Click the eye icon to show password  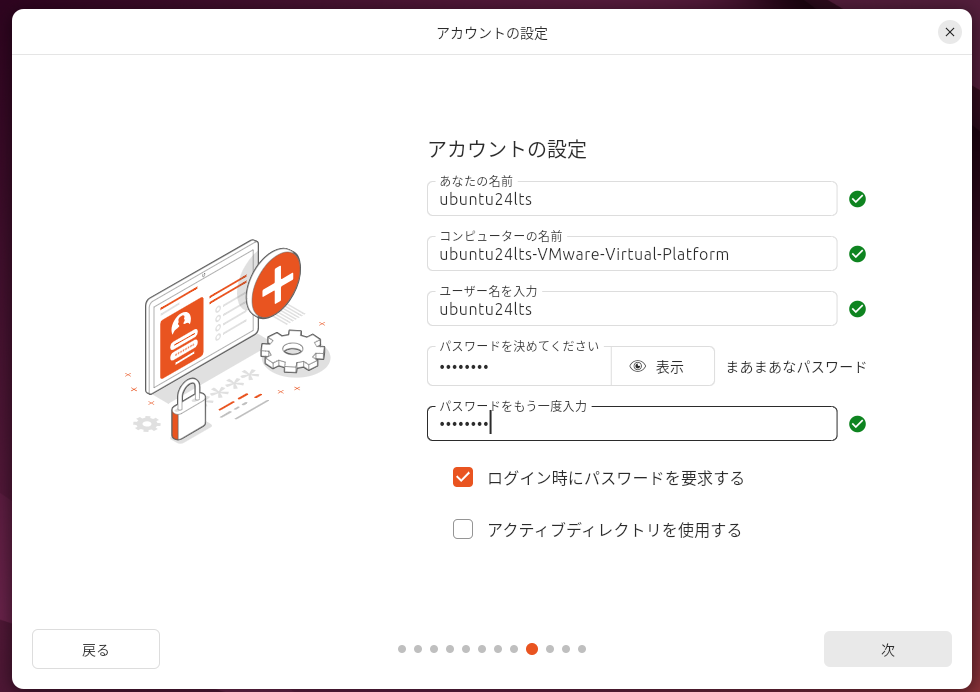pyautogui.click(x=638, y=367)
